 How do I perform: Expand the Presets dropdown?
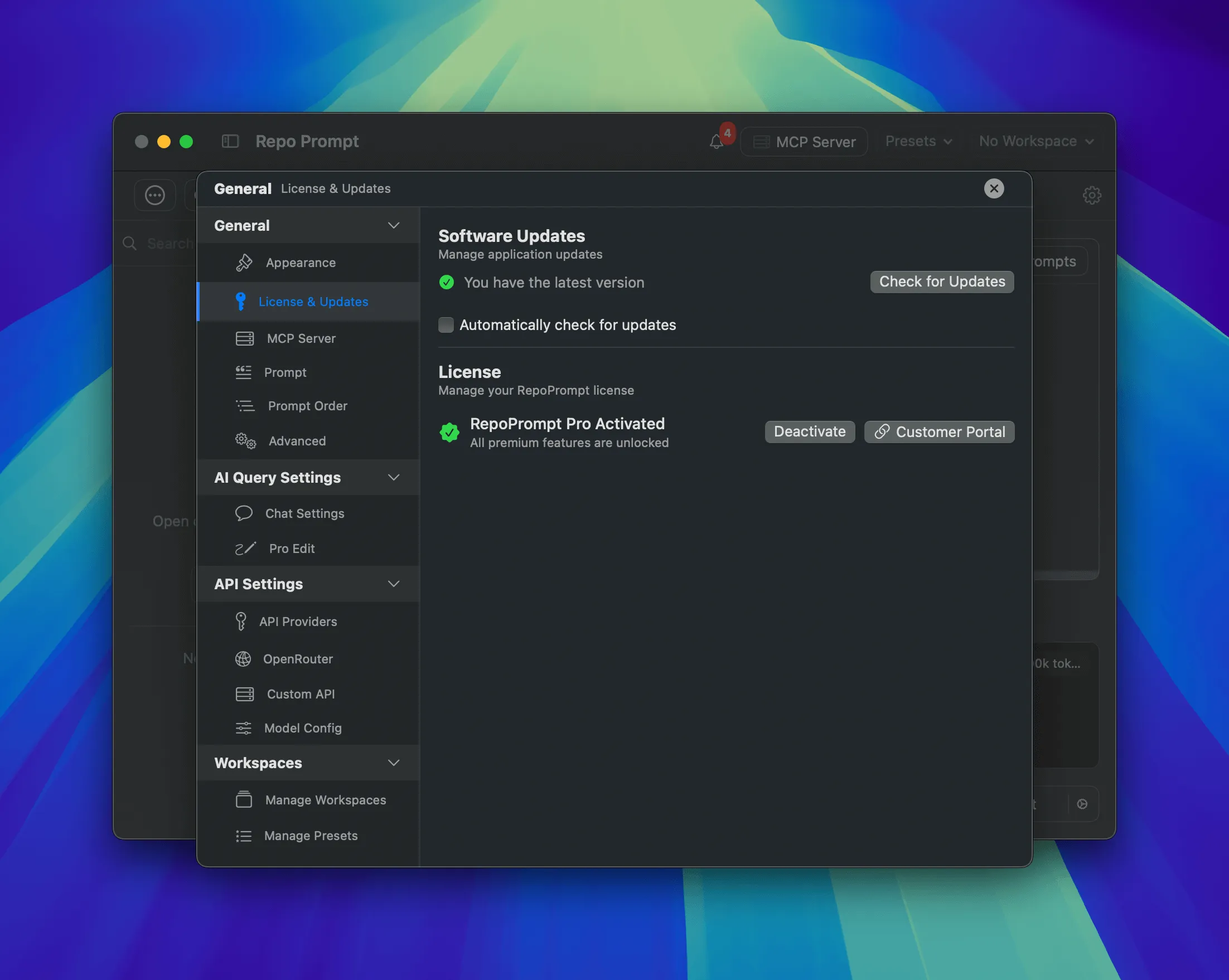(x=918, y=140)
